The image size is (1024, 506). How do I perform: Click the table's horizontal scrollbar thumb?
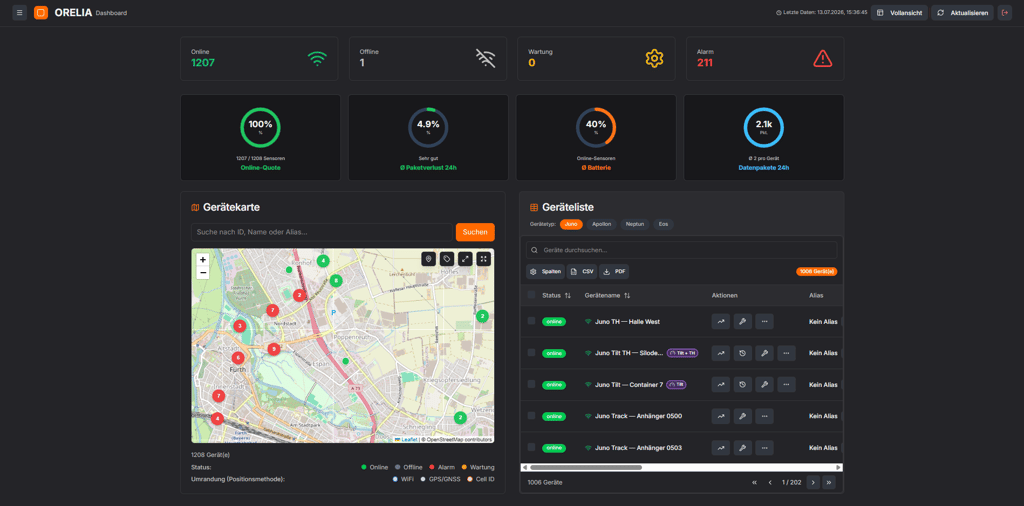[586, 467]
